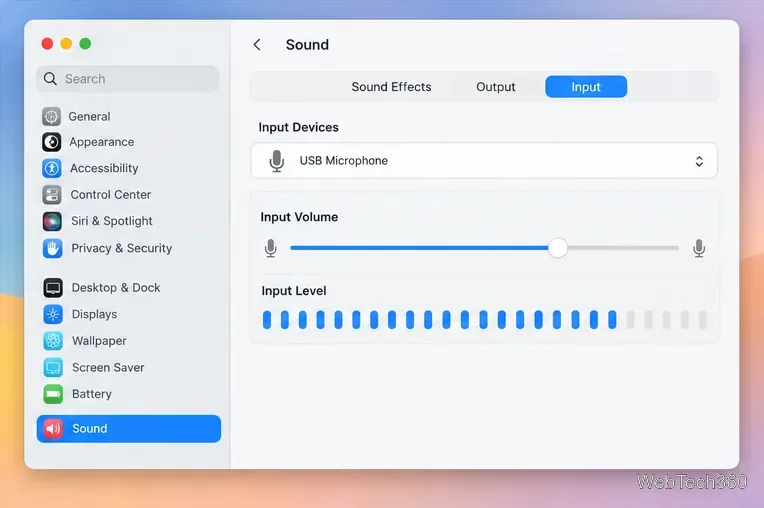Select the Sound label in sidebar

(90, 429)
